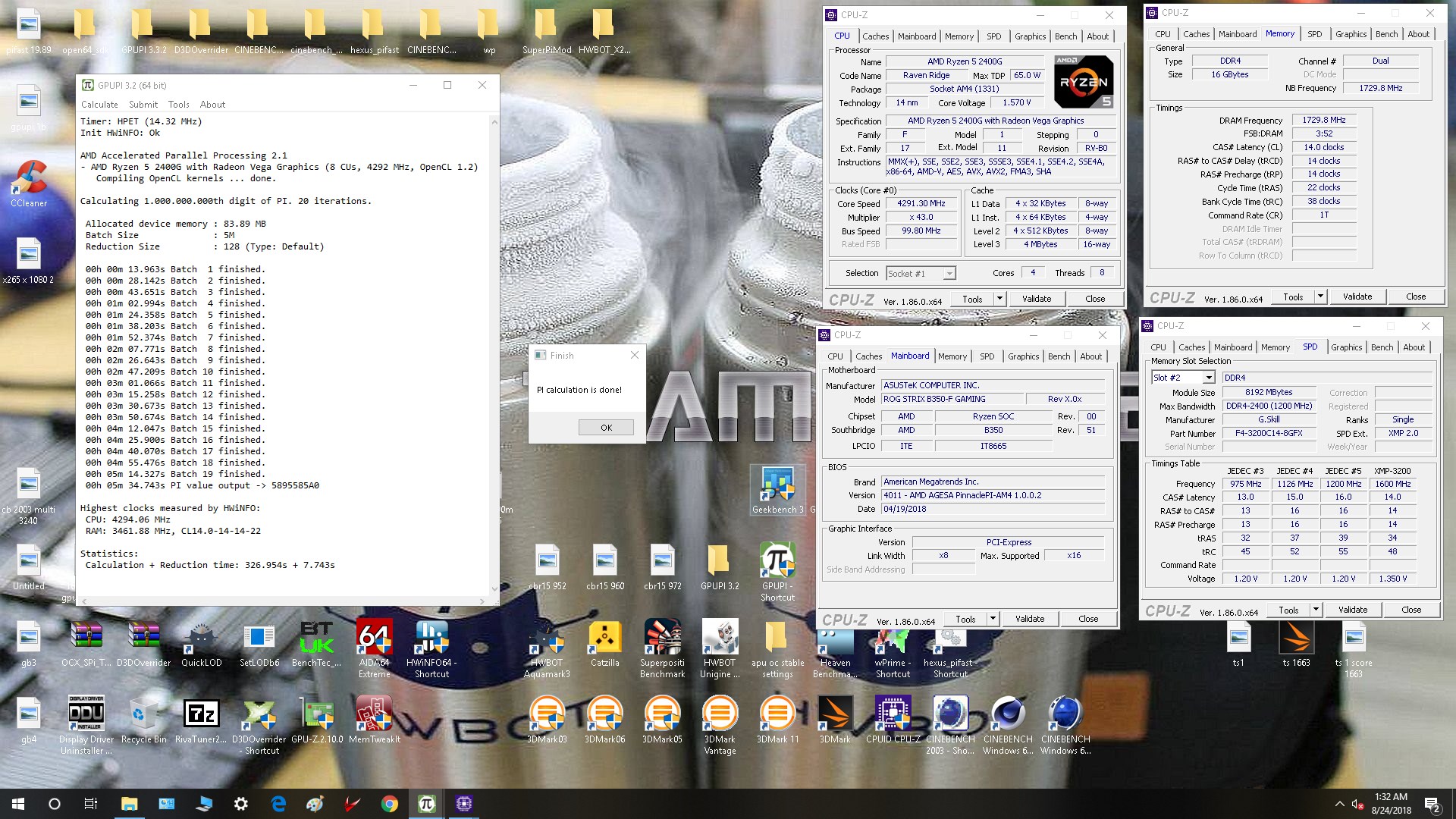Click the Windows Start button

pos(18,804)
